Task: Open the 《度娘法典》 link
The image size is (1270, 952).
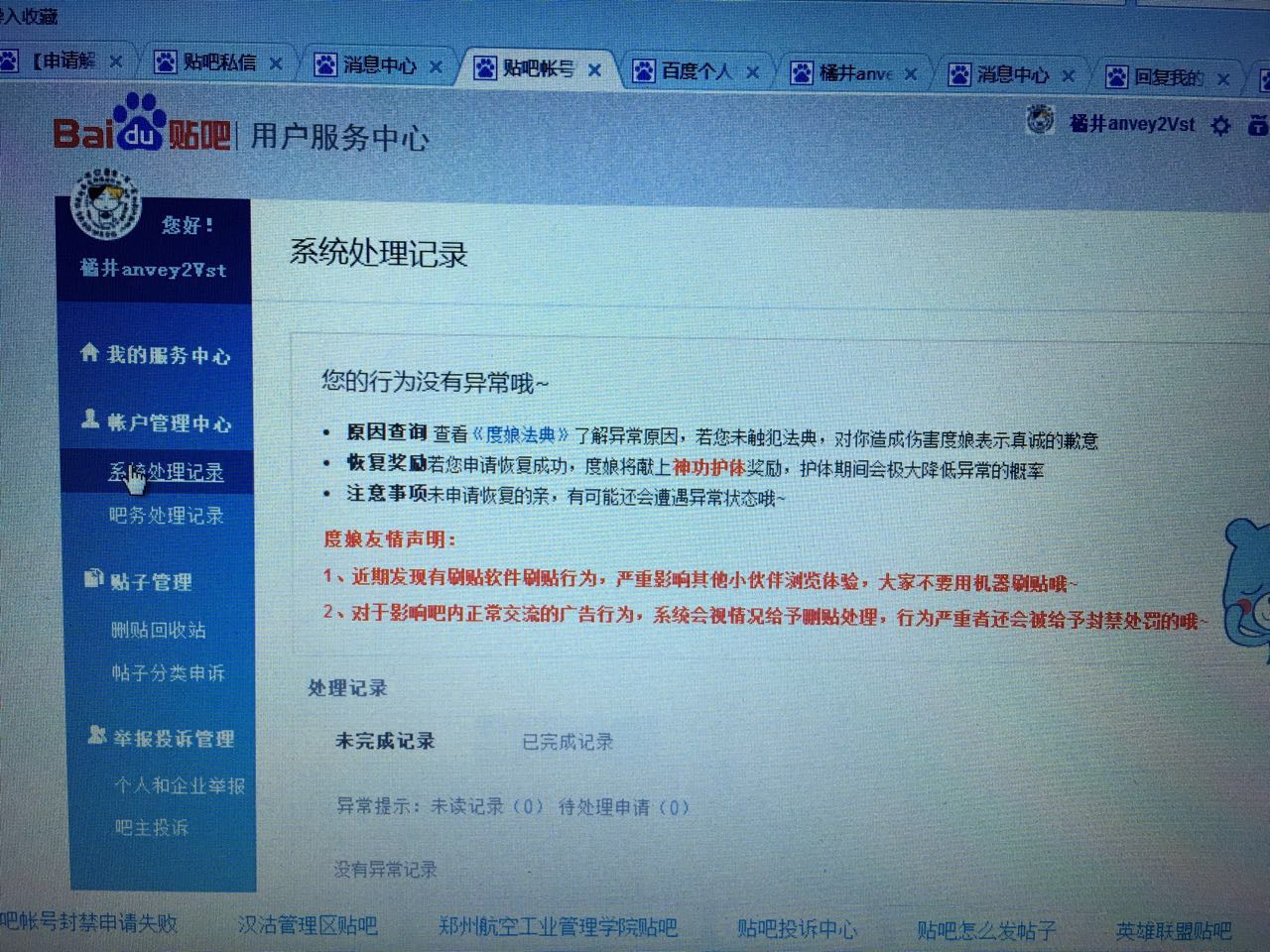Action: coord(521,434)
